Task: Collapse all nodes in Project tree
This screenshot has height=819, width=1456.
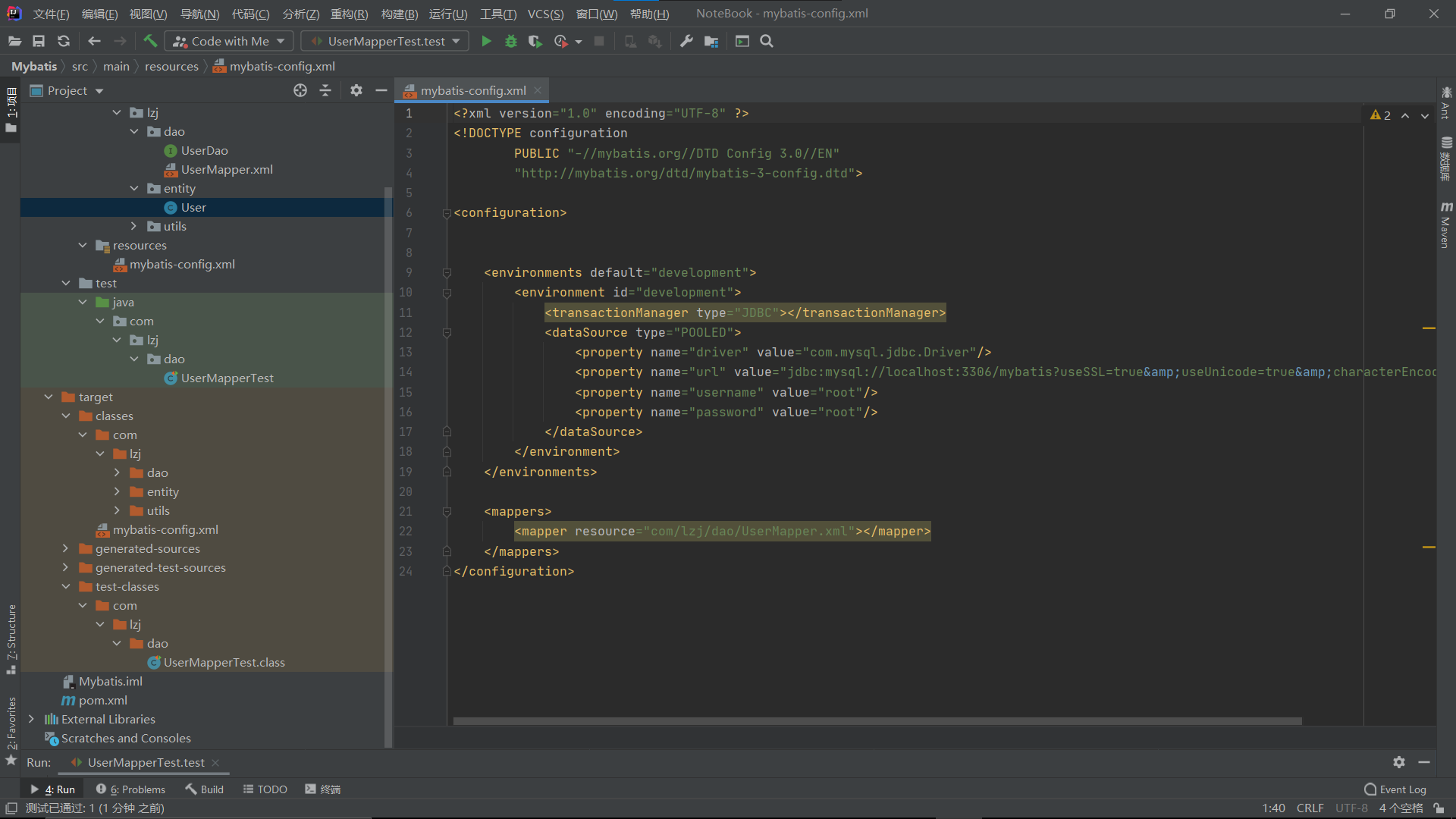Action: point(325,90)
